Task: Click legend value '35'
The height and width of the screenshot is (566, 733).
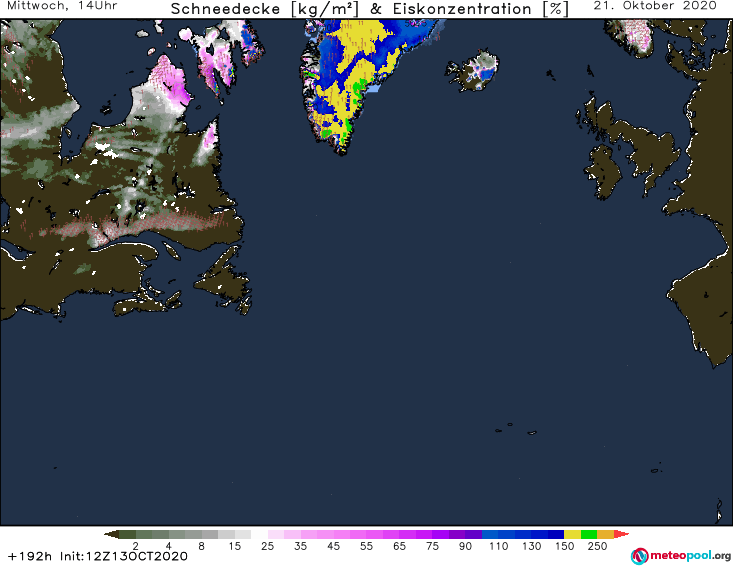Action: coord(301,546)
